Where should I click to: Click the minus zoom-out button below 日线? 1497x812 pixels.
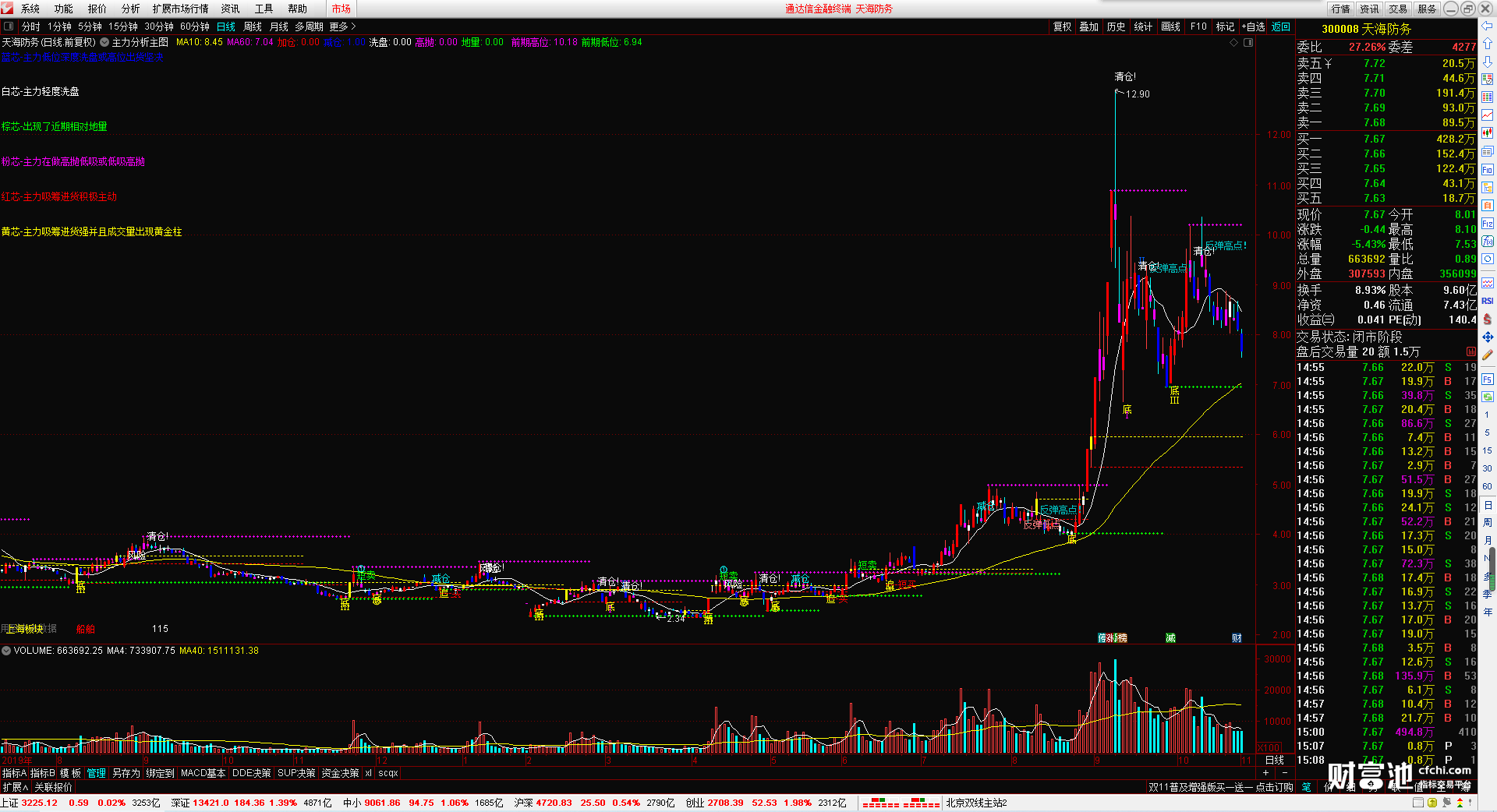[1285, 773]
